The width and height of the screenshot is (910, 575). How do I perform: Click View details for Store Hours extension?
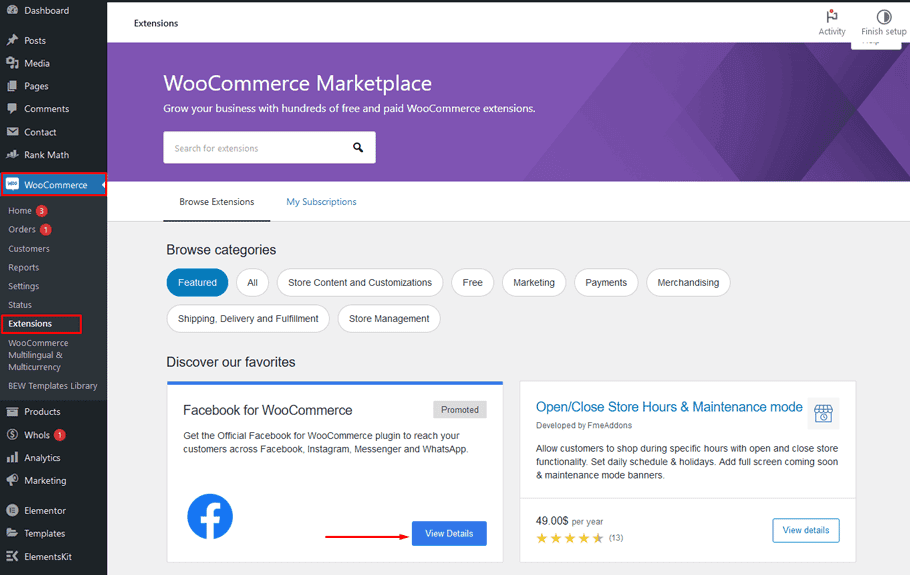click(x=806, y=530)
